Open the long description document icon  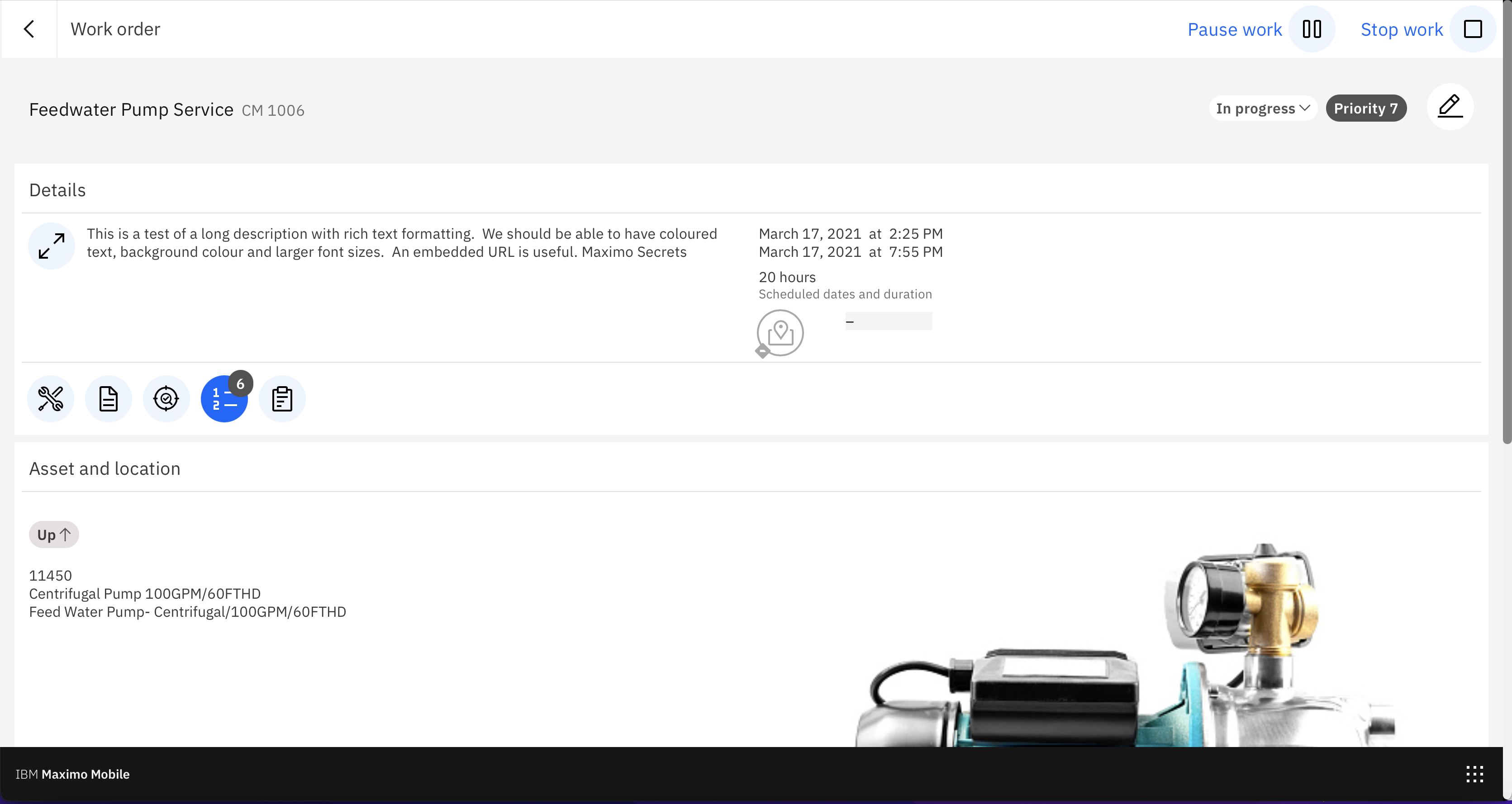tap(108, 398)
